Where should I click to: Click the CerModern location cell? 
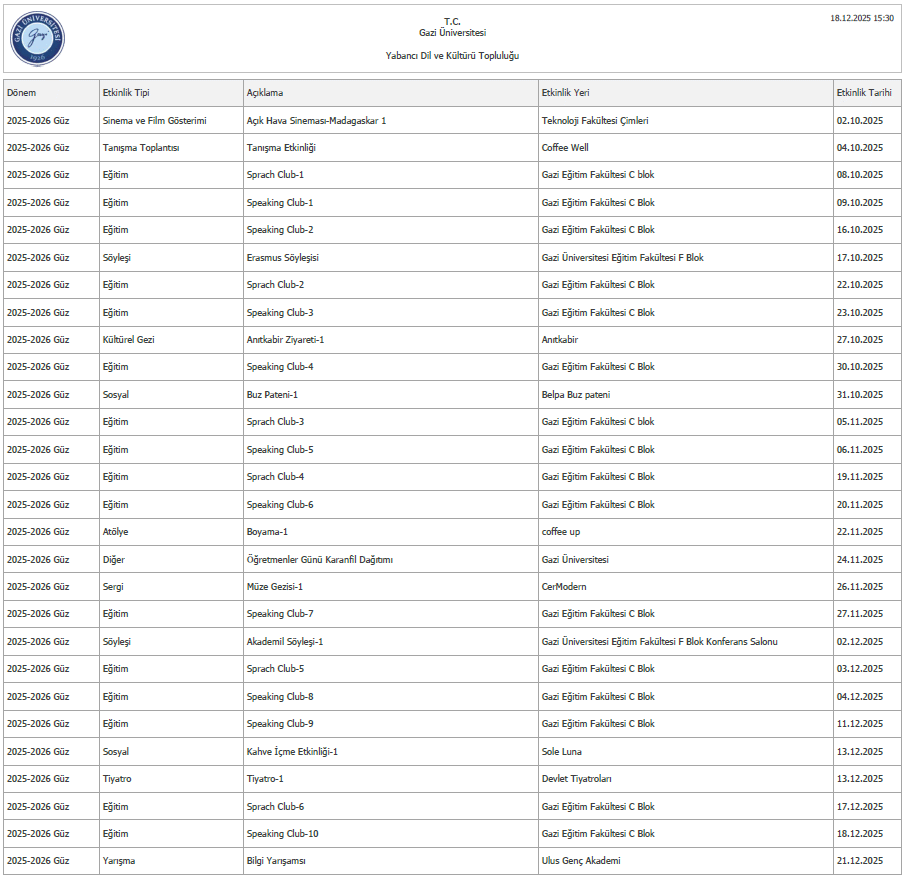pos(564,587)
